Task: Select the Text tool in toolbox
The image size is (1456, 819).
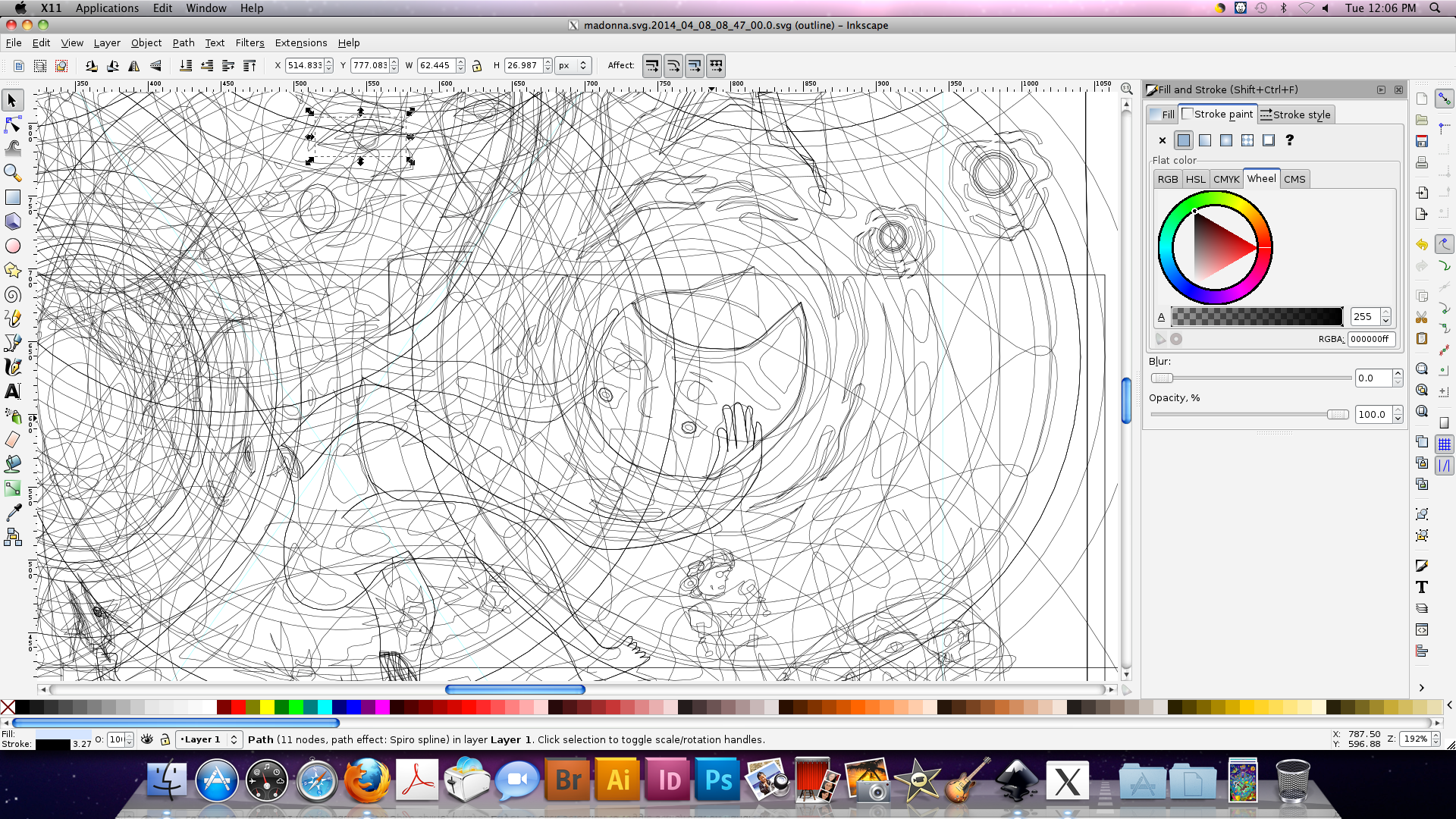Action: (x=13, y=391)
